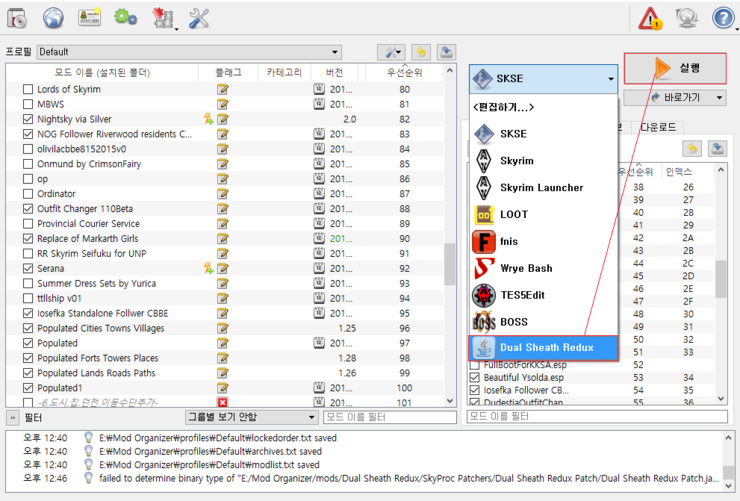Sort mods by 버전 version column
Image resolution: width=740 pixels, height=501 pixels.
coord(334,72)
